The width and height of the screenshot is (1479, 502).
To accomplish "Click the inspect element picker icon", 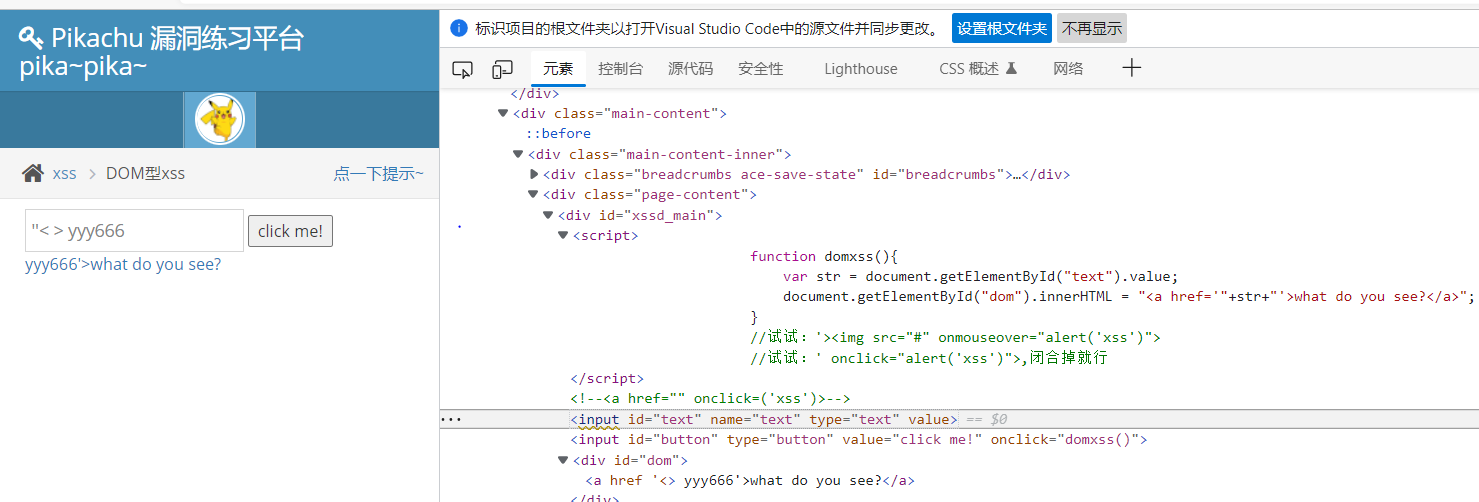I will click(462, 69).
